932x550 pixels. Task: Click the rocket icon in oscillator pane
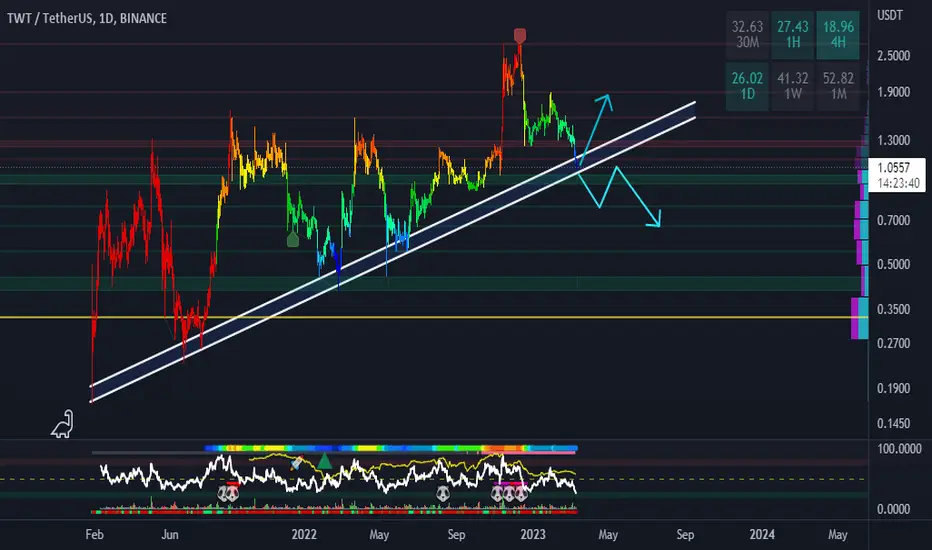click(x=296, y=463)
